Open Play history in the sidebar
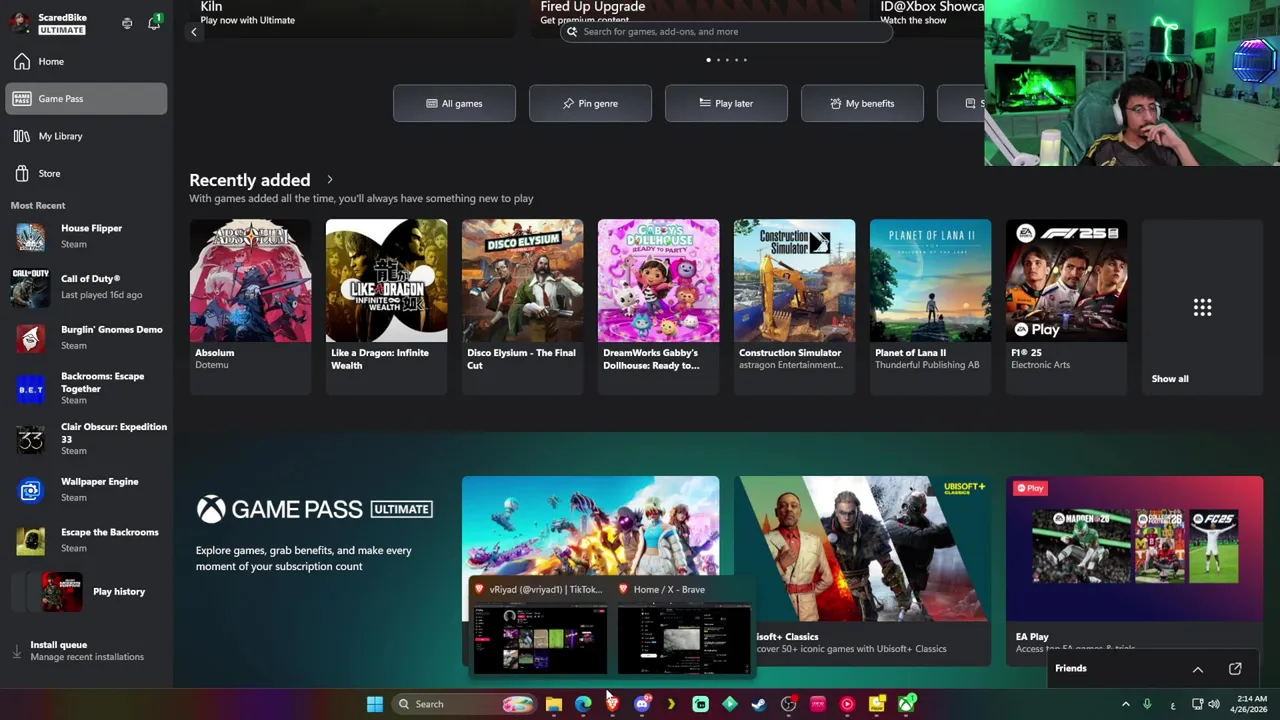Screen dimensions: 1280x720 pyautogui.click(x=86, y=592)
